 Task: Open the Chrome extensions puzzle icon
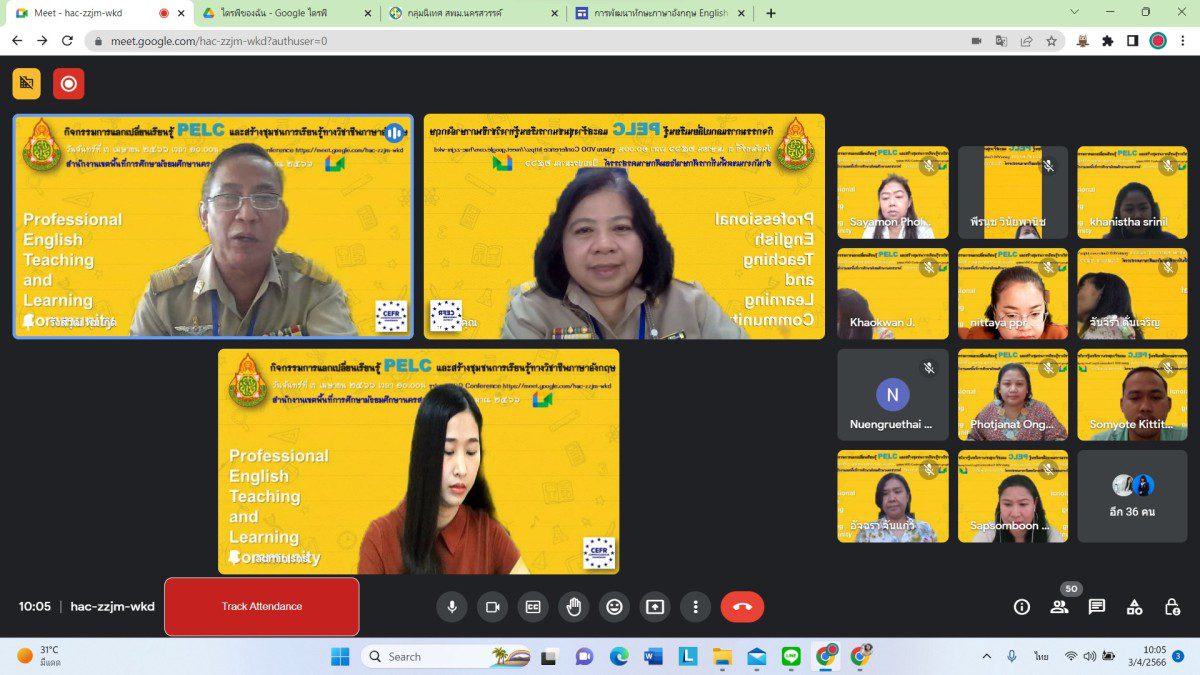(1107, 41)
